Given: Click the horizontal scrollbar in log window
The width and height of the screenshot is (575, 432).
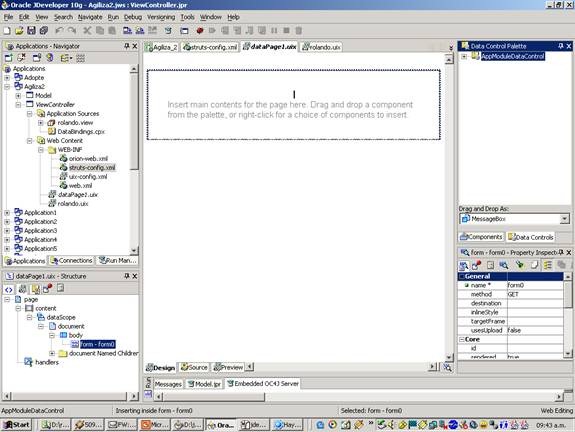Looking at the screenshot, I should coord(214,396).
